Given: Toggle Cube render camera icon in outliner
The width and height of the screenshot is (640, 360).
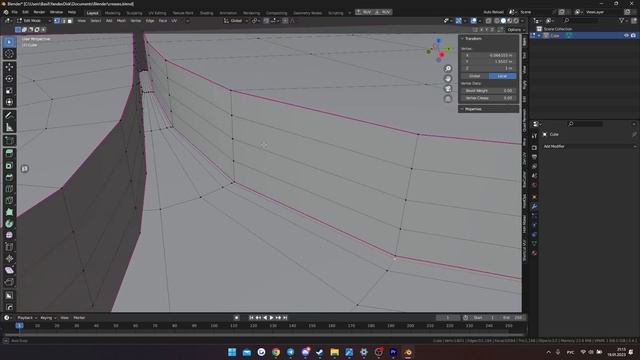Looking at the screenshot, I should (633, 36).
